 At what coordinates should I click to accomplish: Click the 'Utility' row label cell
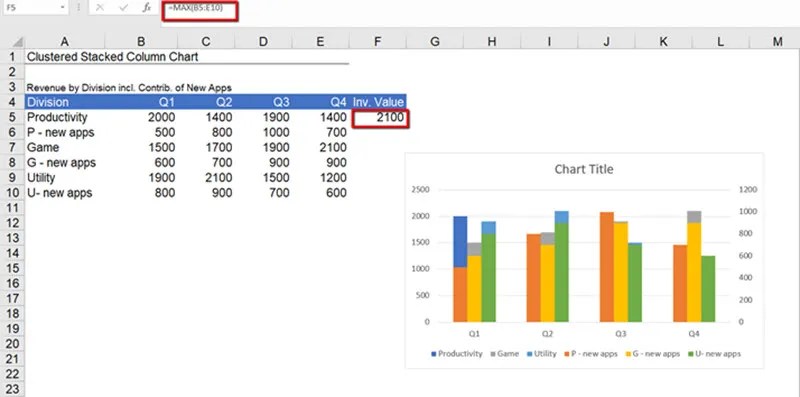point(65,178)
